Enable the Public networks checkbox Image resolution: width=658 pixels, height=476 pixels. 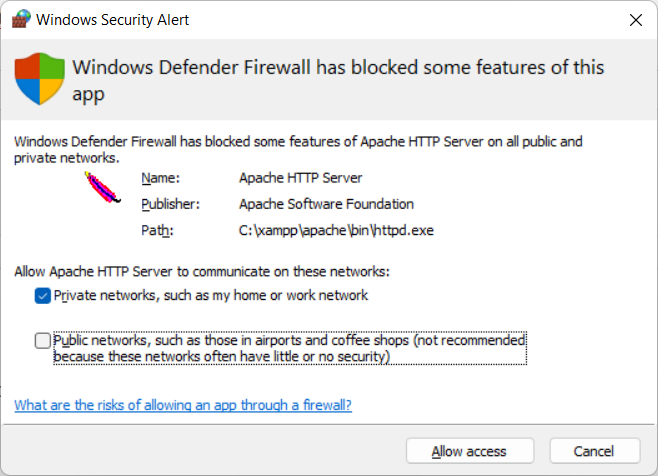coord(43,340)
